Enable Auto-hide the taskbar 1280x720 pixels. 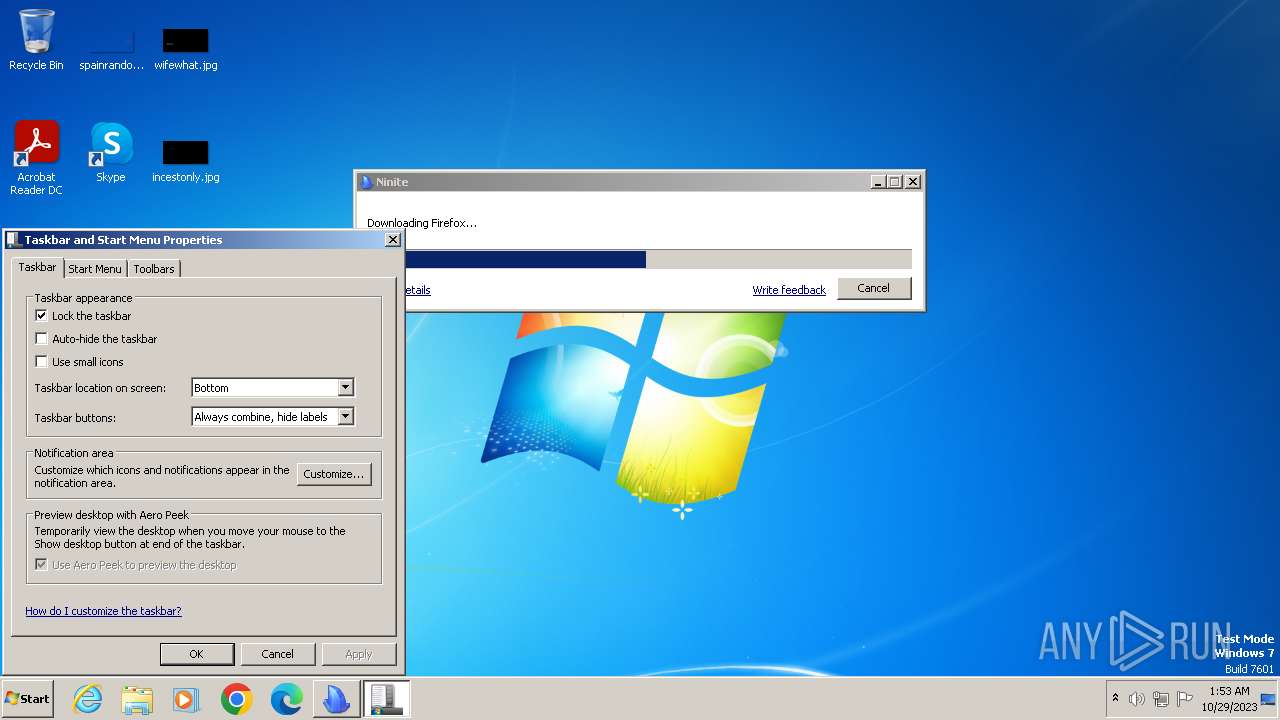41,338
